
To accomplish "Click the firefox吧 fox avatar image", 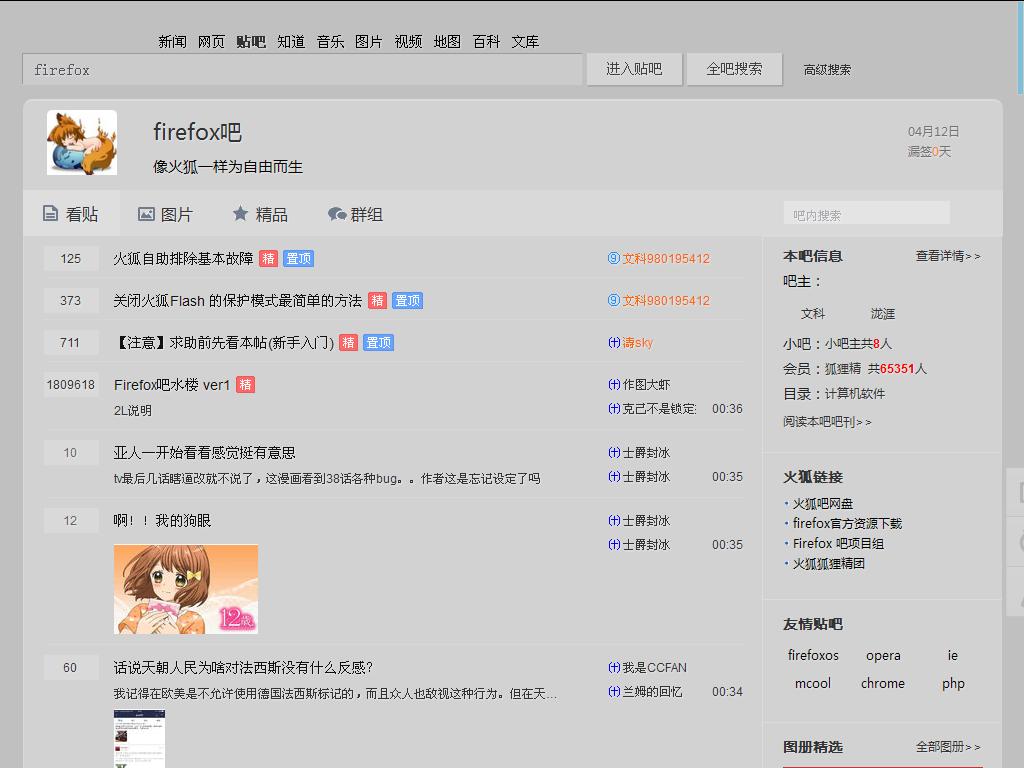I will click(81, 142).
